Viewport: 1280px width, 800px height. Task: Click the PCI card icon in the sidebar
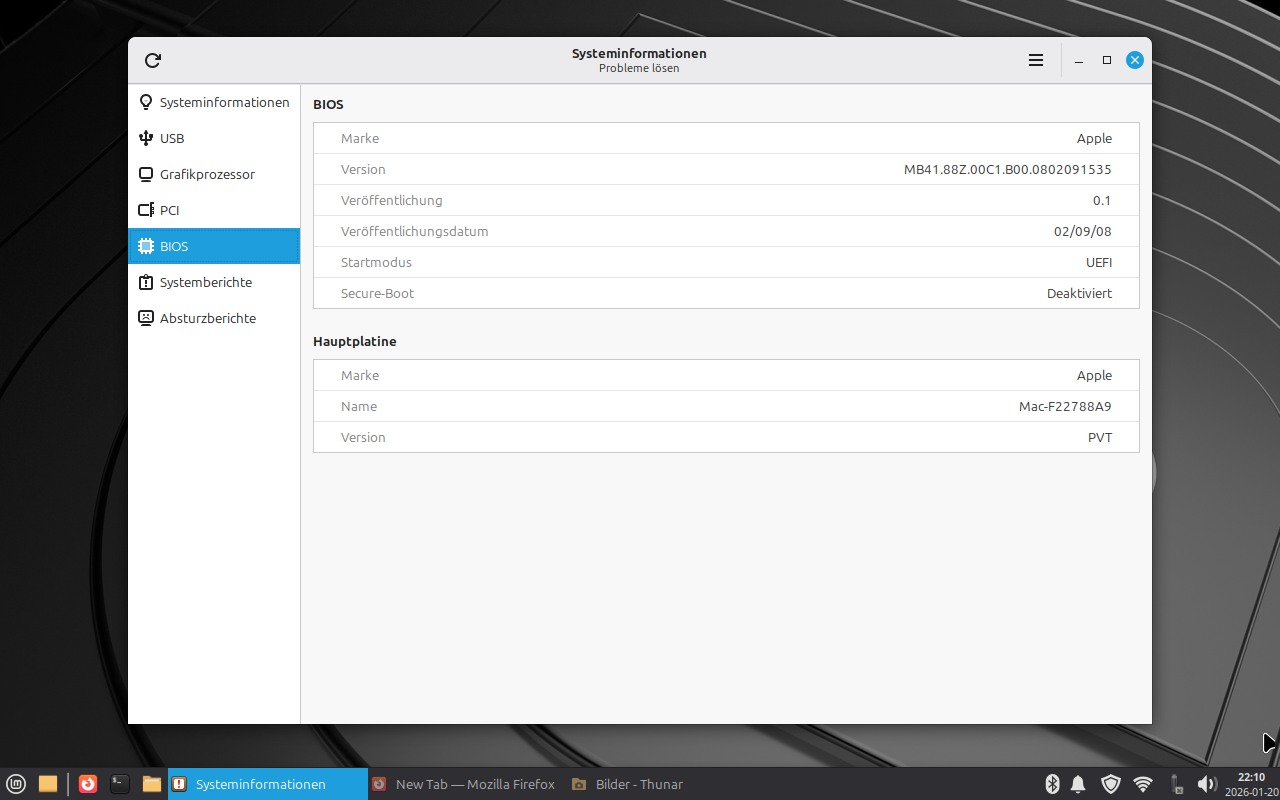click(146, 210)
